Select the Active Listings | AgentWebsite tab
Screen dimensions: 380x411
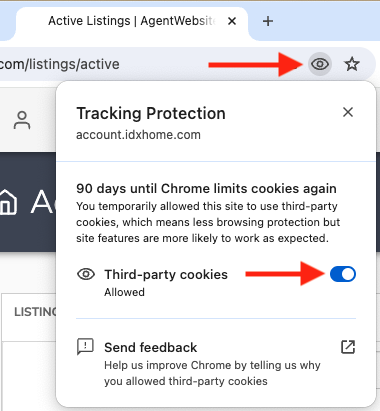coord(132,21)
